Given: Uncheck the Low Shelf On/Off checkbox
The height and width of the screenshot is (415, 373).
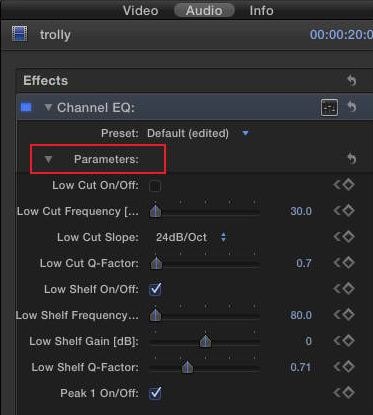Looking at the screenshot, I should pos(155,289).
